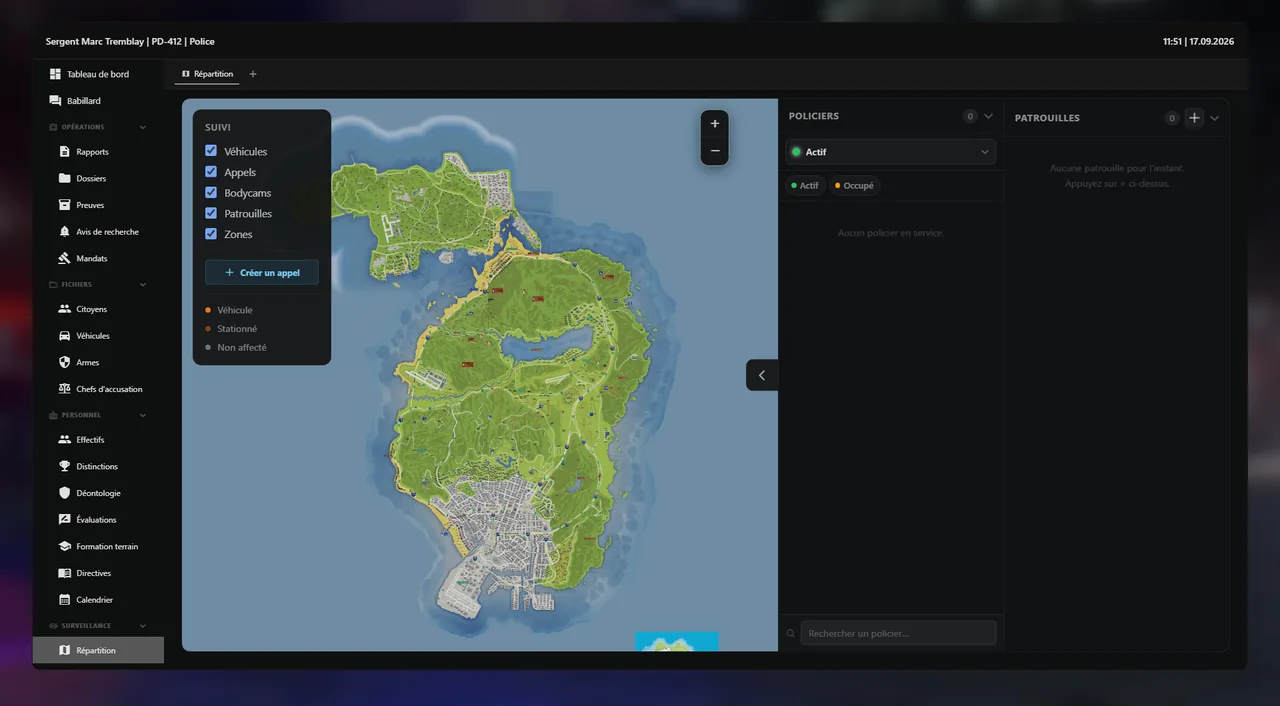Click the Effectifs group icon

(x=65, y=440)
